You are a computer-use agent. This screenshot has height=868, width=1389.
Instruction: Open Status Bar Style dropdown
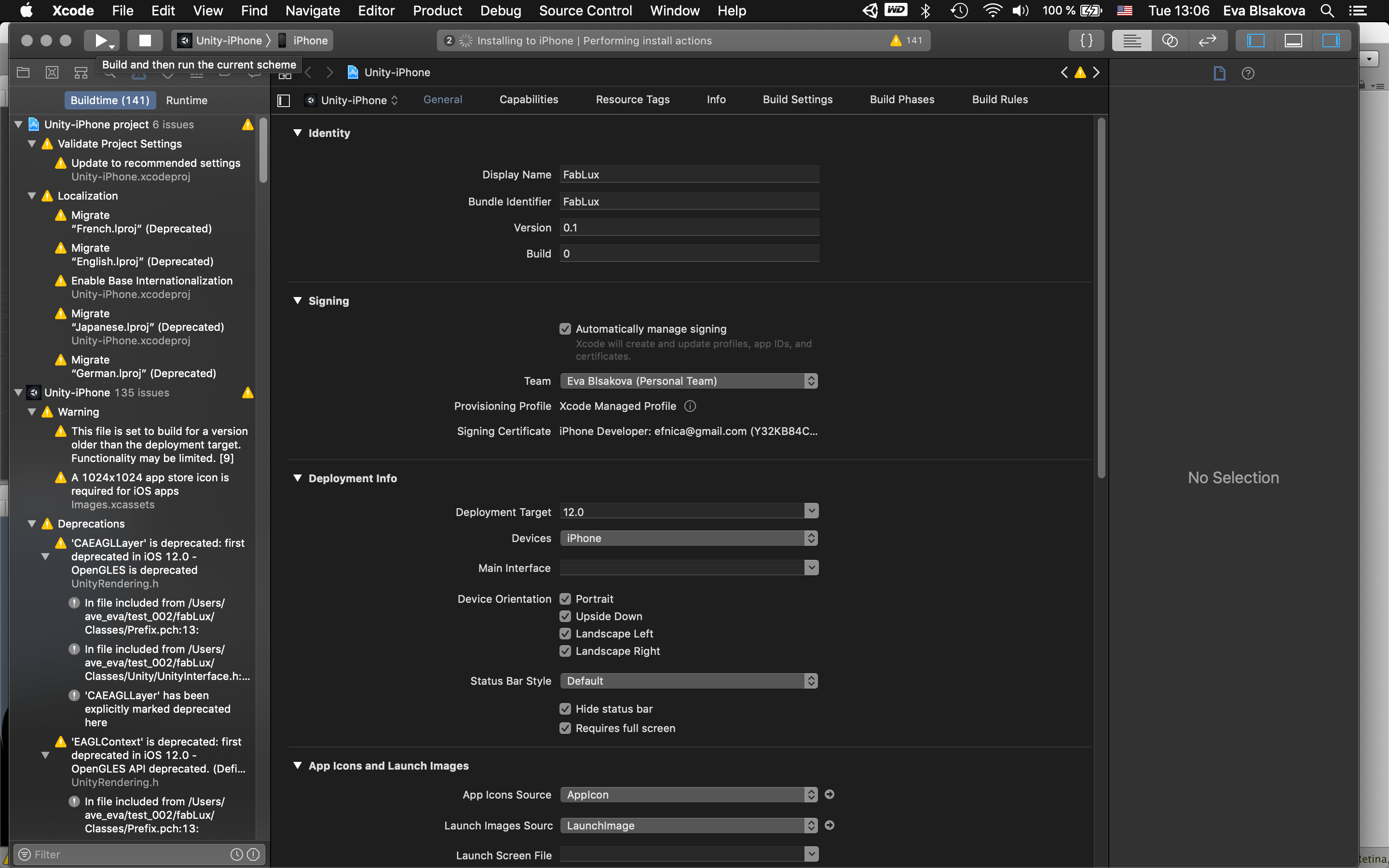tap(688, 681)
